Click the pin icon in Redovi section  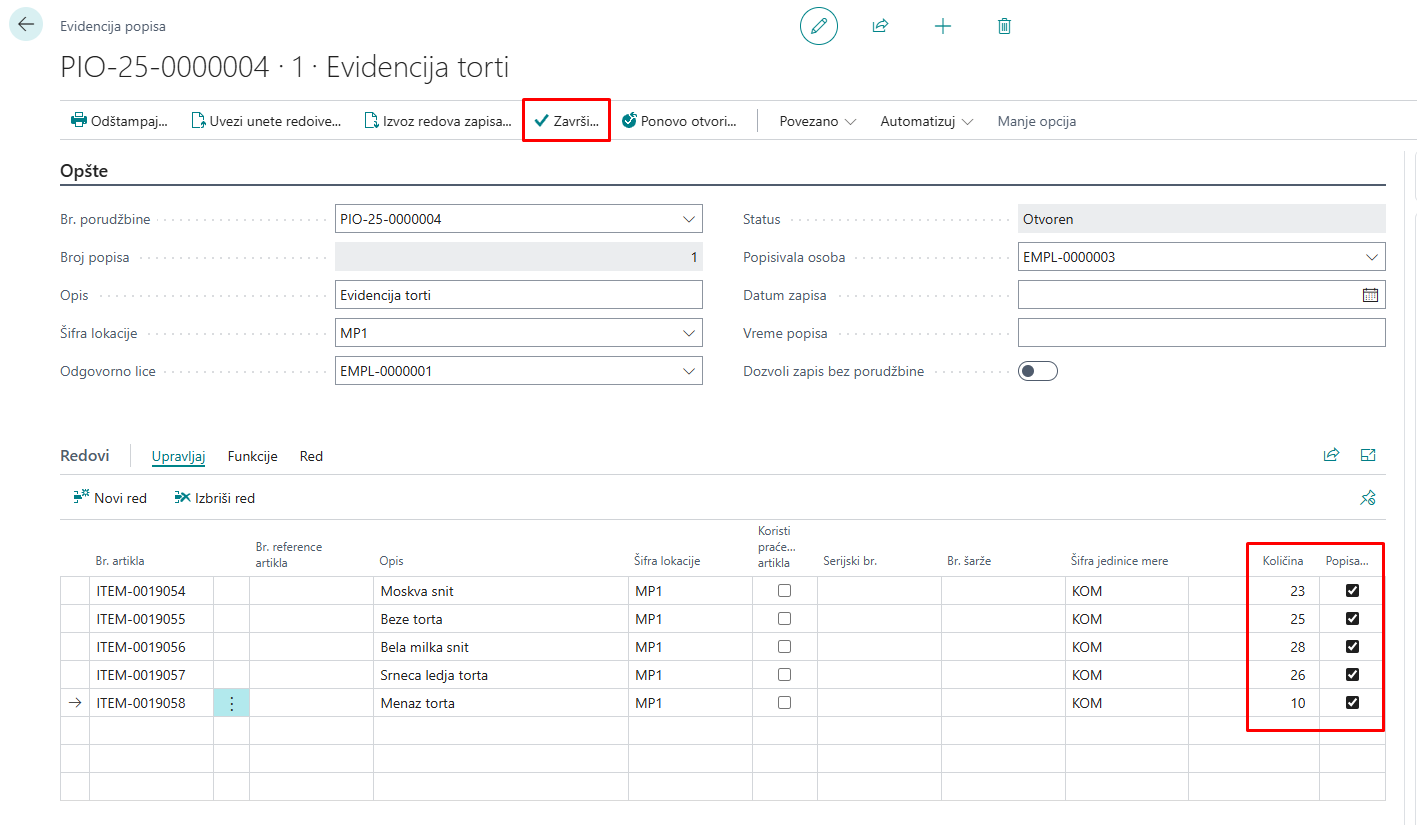[1368, 498]
